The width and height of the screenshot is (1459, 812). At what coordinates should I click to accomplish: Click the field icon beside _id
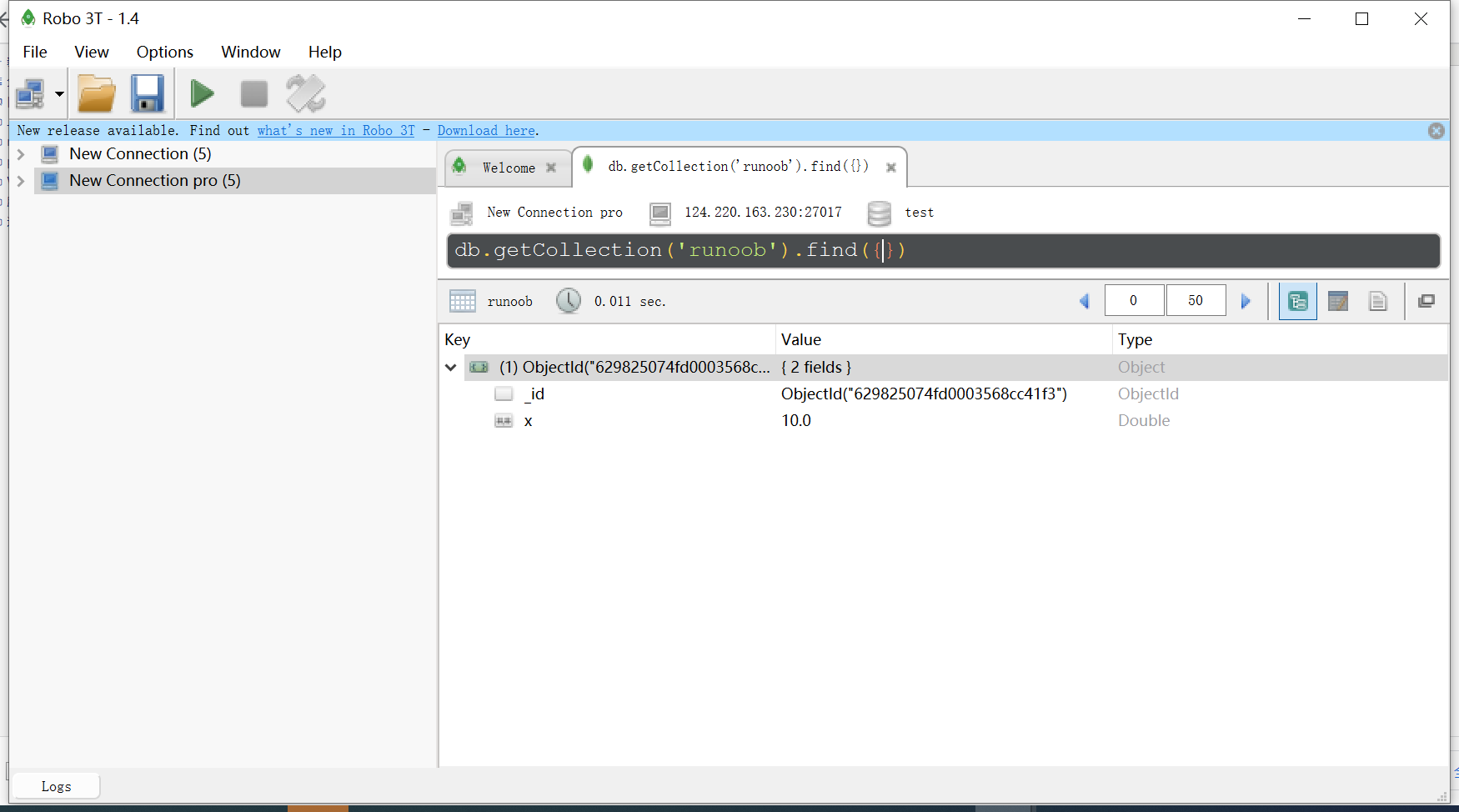[x=504, y=394]
